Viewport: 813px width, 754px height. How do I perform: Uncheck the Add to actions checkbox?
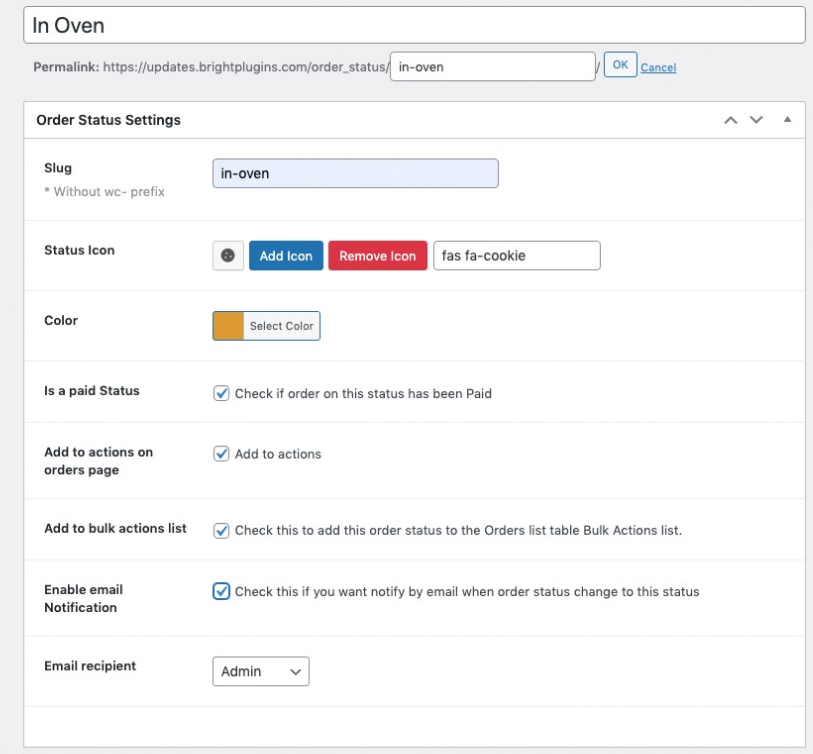point(221,454)
